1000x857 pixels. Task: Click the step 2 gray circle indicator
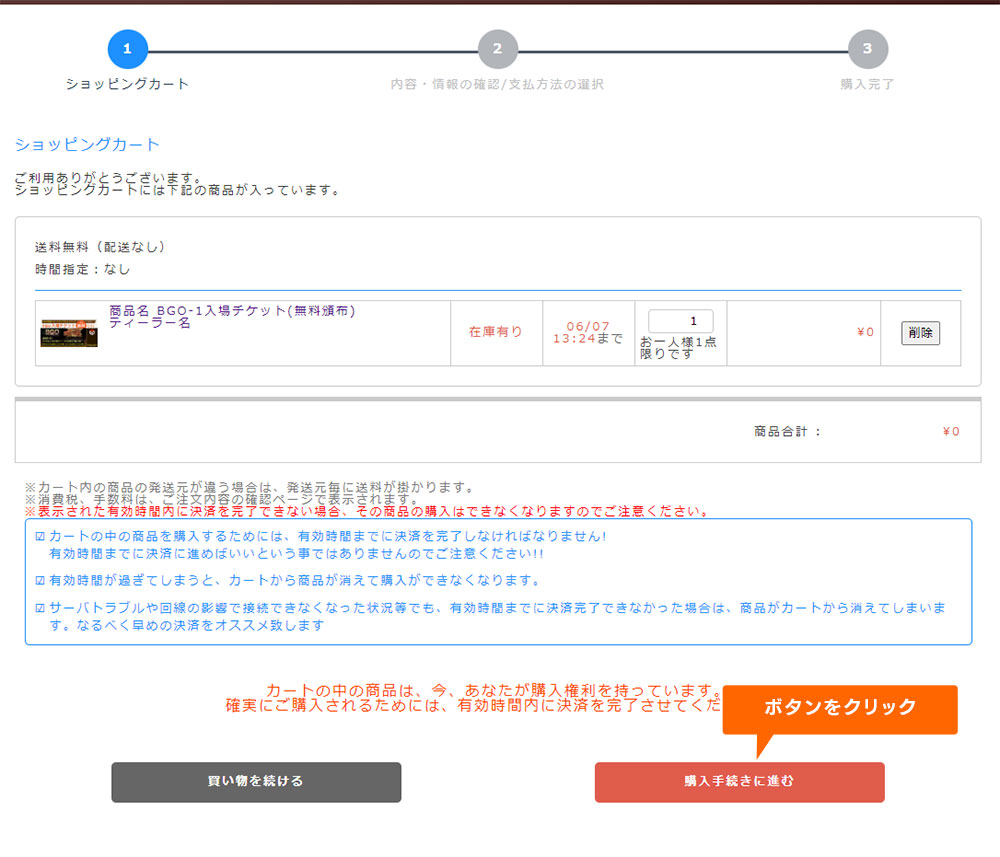[x=497, y=49]
